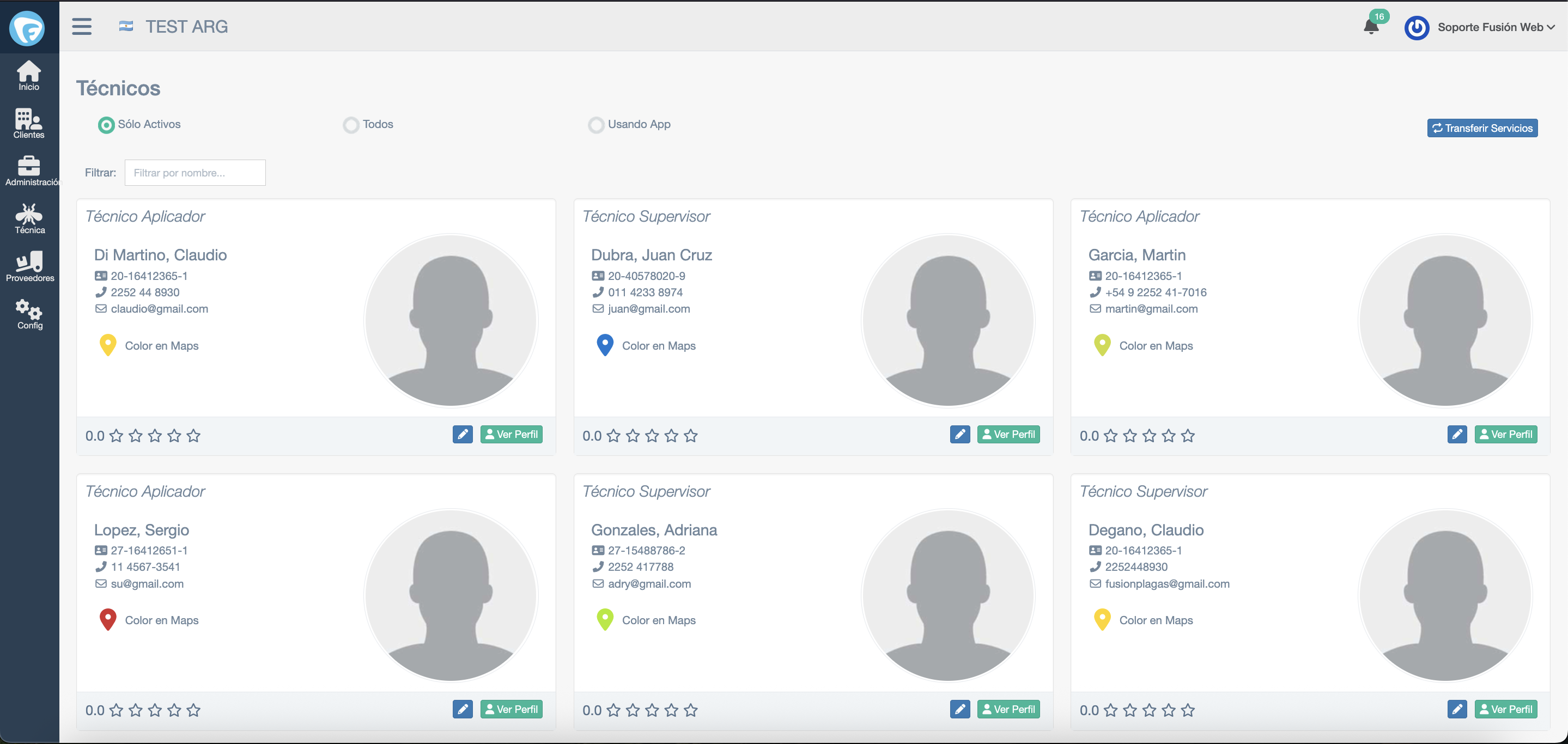Click email martin@gmail.com

click(1151, 308)
